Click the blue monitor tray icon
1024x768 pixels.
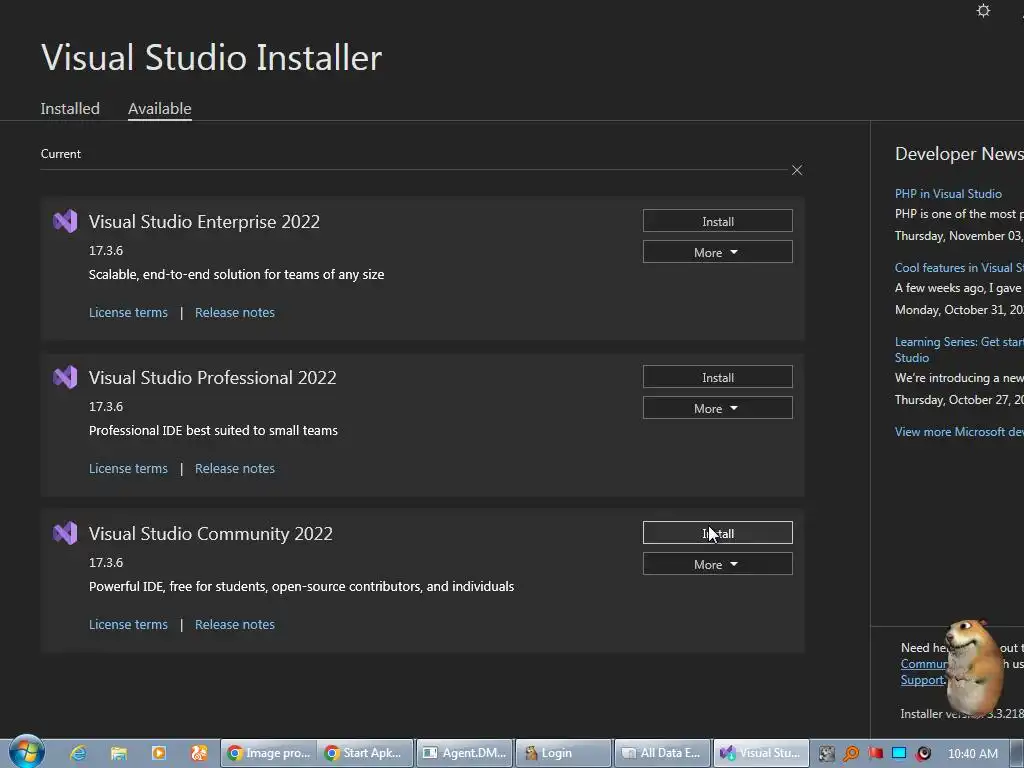tap(899, 753)
